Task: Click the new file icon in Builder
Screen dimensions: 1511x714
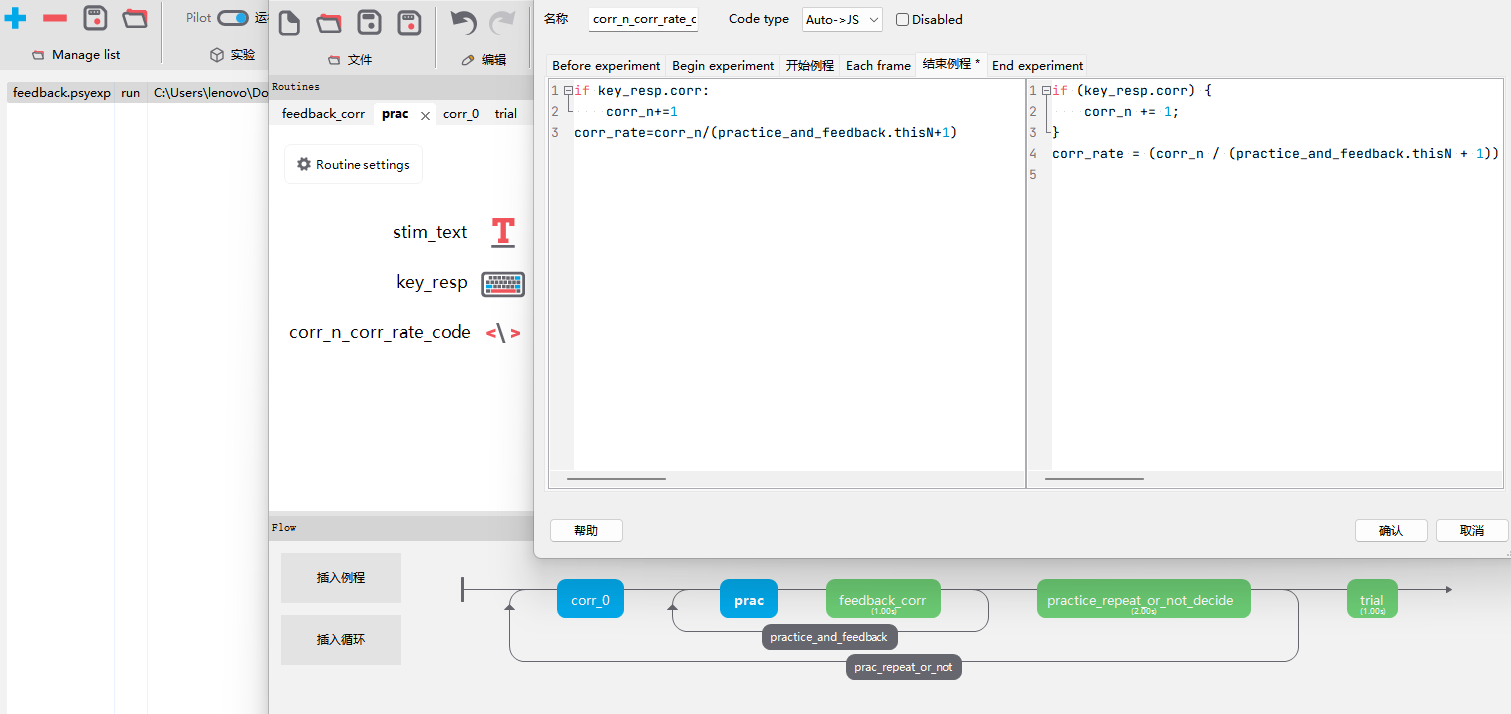Action: tap(289, 23)
